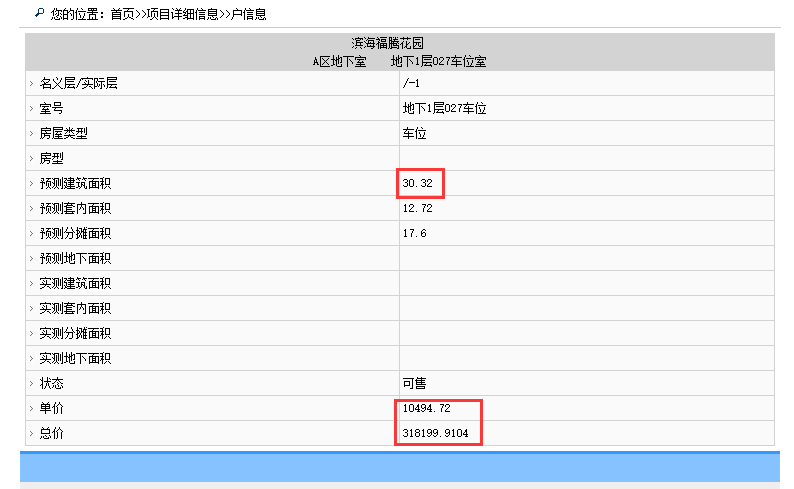
Task: Click the 10494.72 unit price value
Action: pos(426,408)
